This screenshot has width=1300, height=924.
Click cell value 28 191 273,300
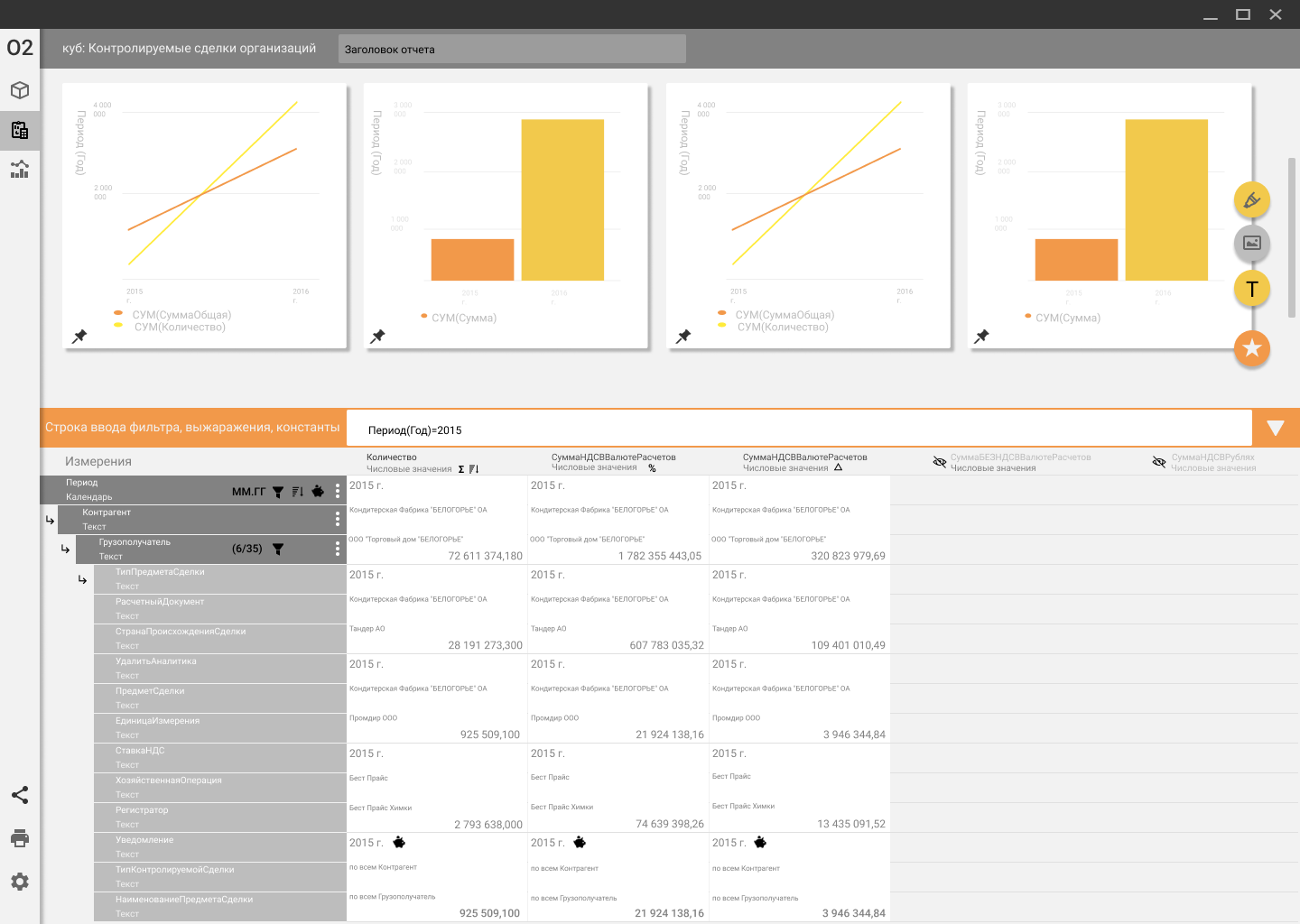tap(486, 645)
